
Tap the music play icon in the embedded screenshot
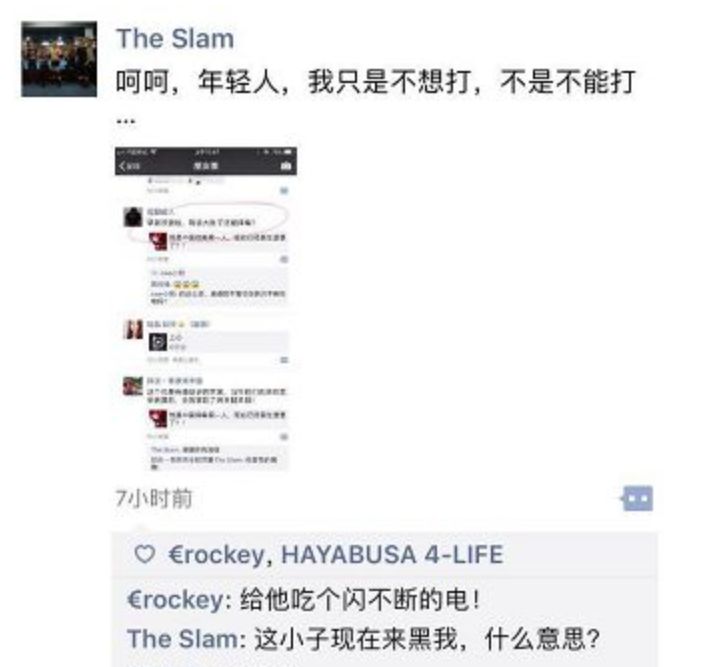pos(158,342)
